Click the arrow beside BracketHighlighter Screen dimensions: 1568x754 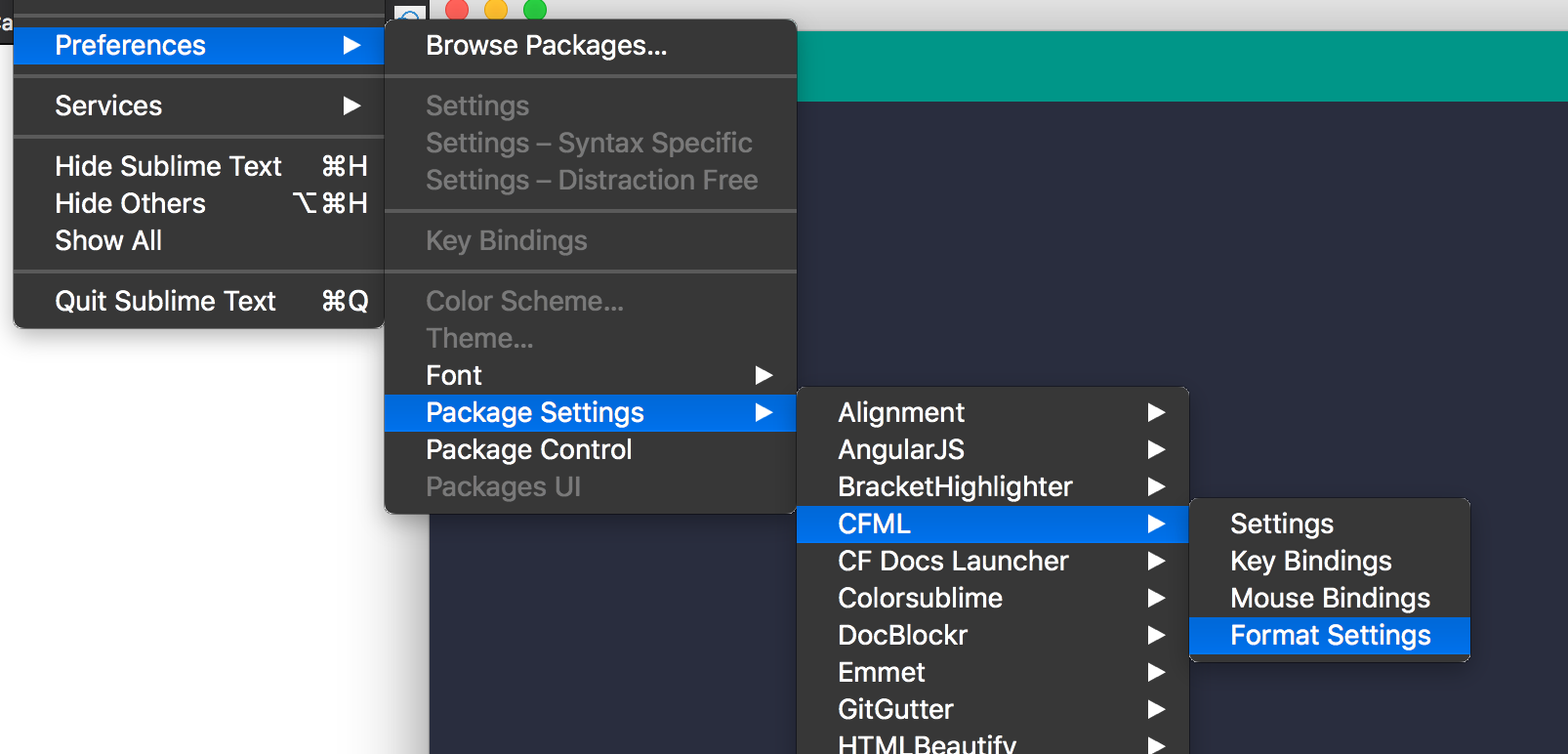coord(1157,487)
